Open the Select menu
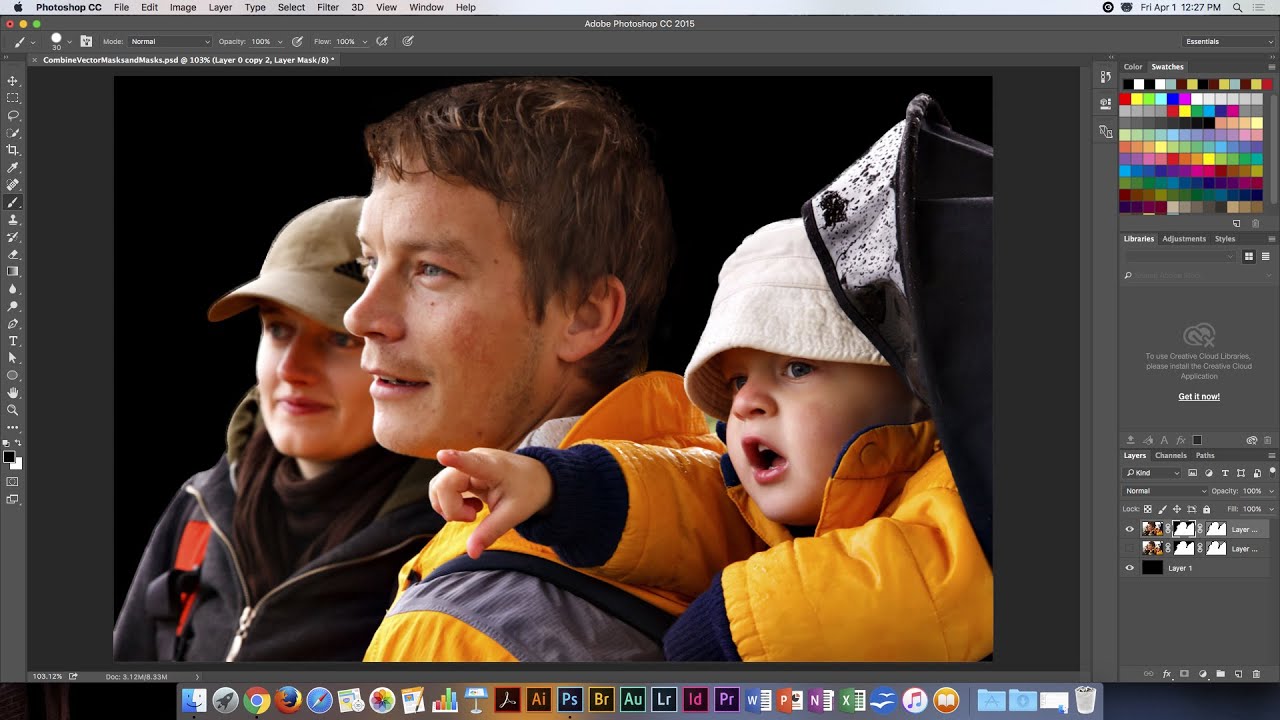 tap(291, 7)
